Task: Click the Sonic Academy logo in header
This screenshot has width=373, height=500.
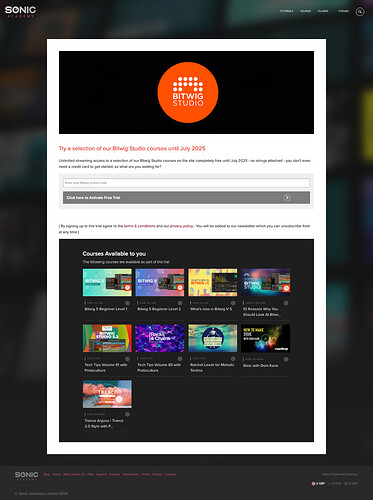Action: [20, 11]
